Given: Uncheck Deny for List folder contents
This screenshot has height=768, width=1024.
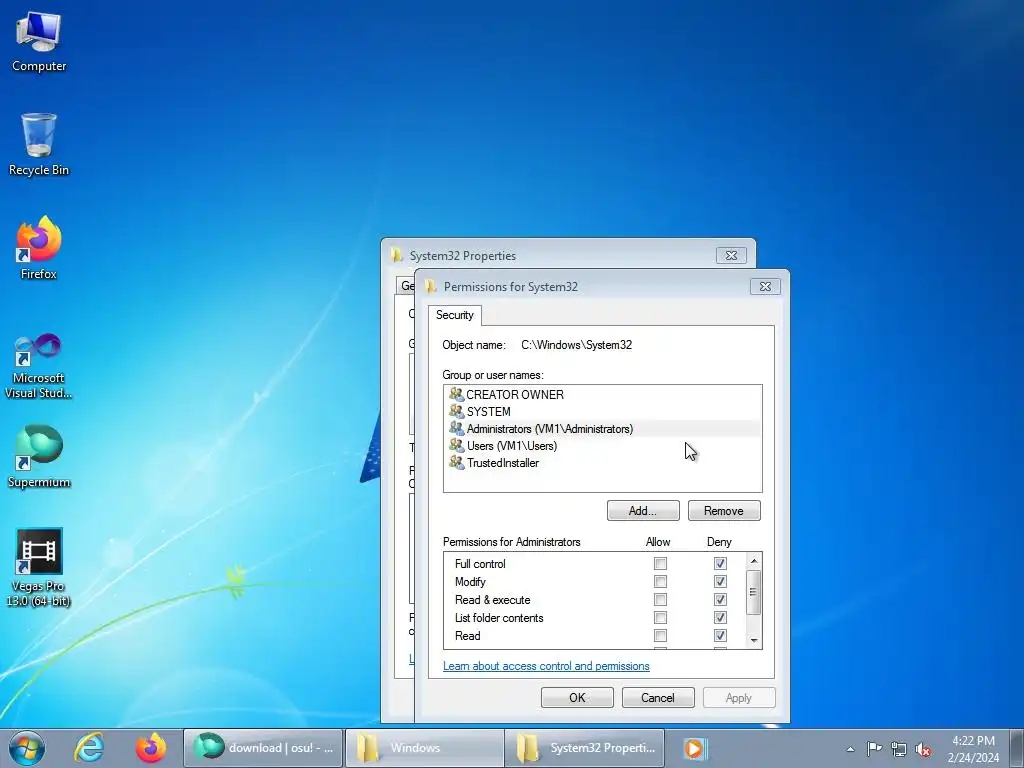Looking at the screenshot, I should 720,617.
